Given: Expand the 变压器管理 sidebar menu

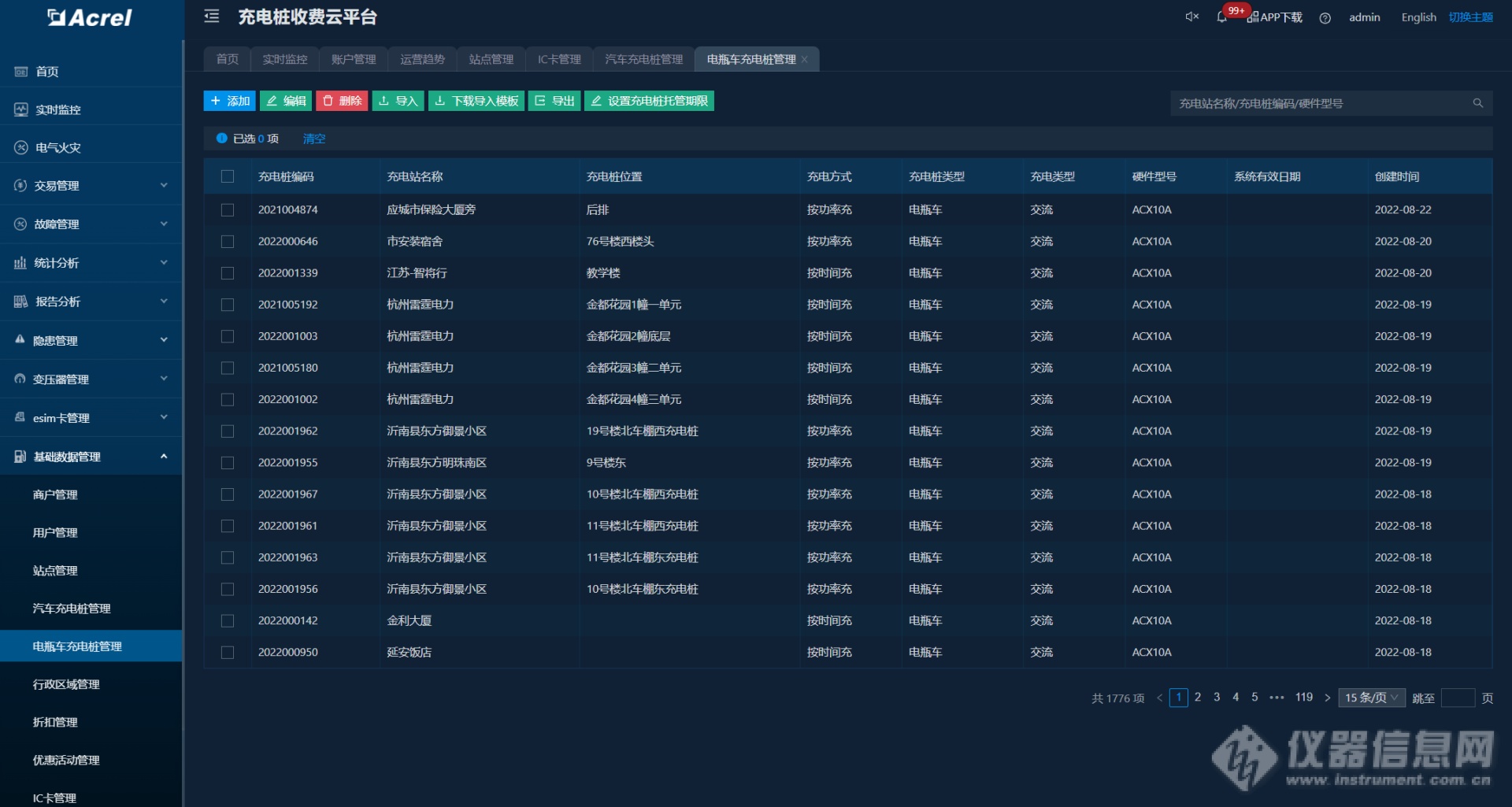Looking at the screenshot, I should [91, 379].
